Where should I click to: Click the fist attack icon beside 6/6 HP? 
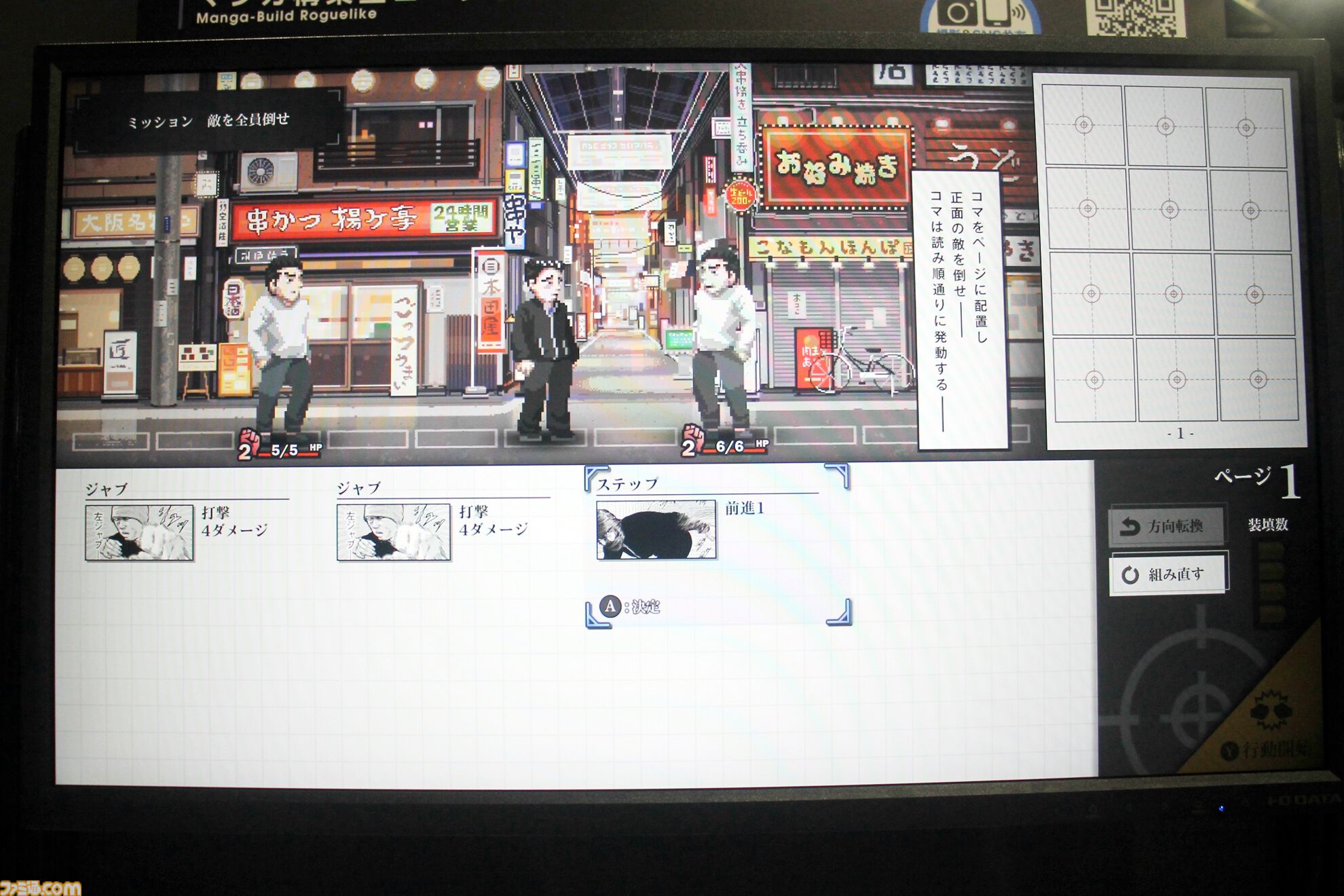click(692, 441)
